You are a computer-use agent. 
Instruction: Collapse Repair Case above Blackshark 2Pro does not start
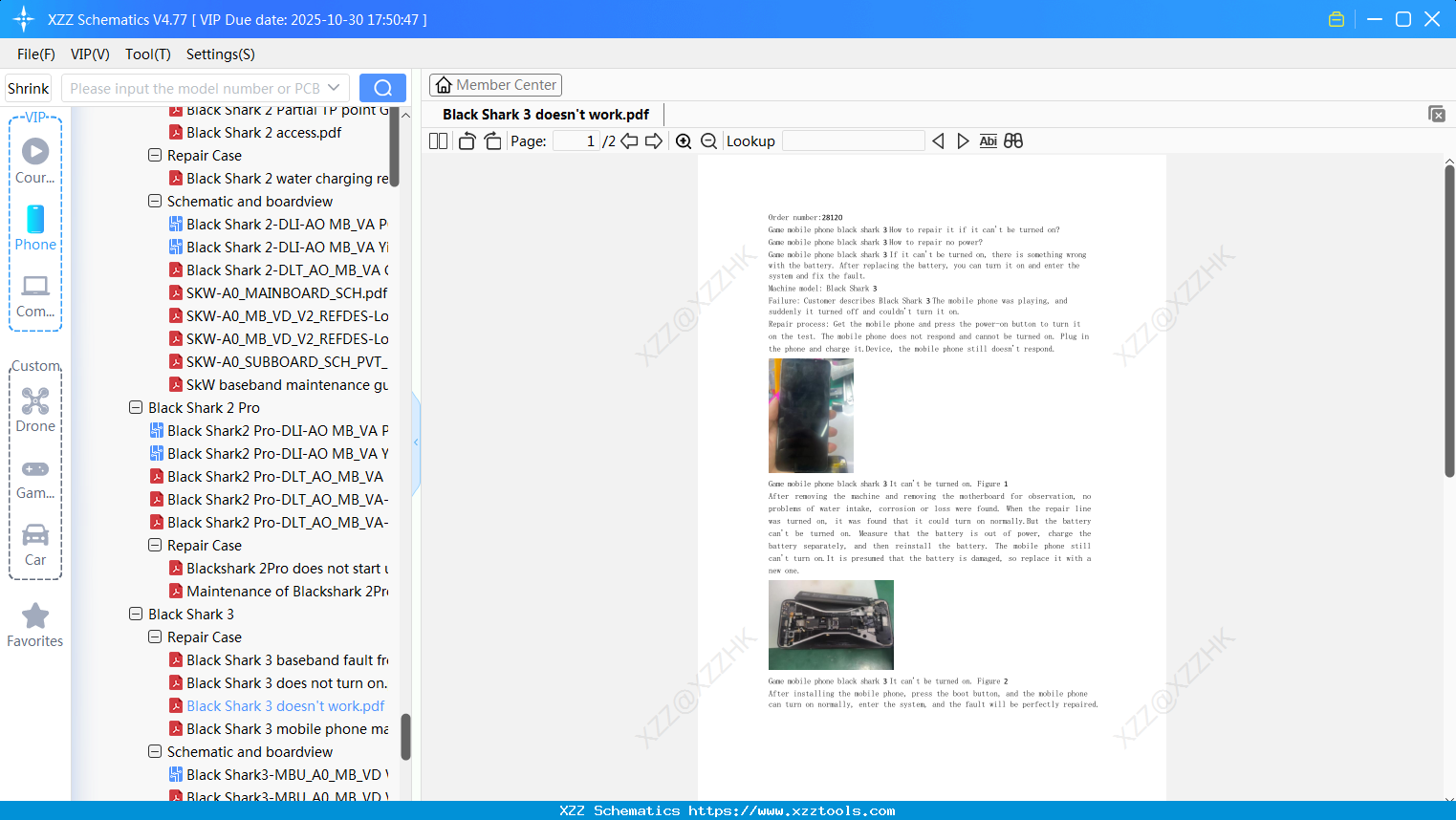click(x=155, y=545)
